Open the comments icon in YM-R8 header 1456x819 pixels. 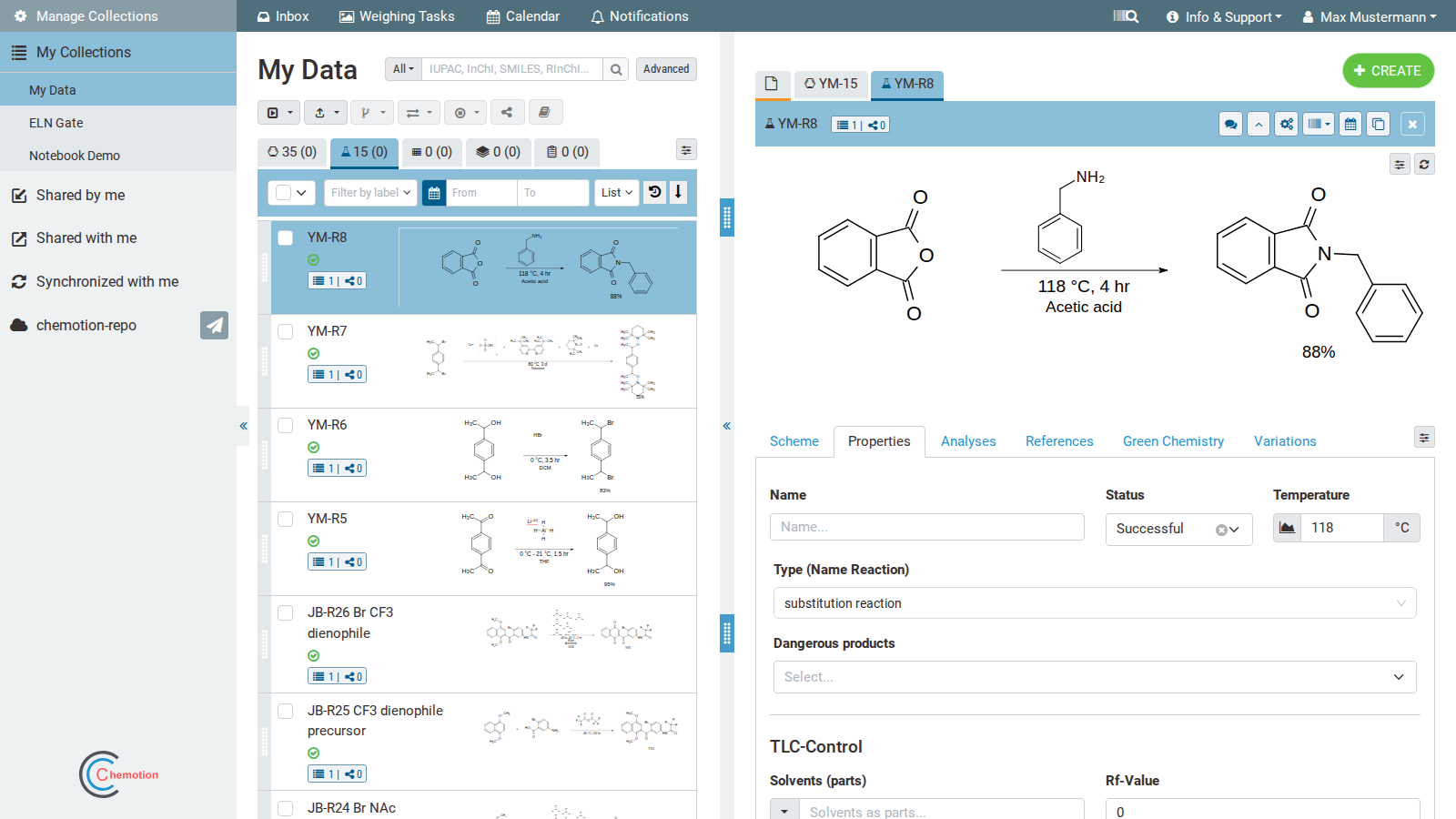1230,125
